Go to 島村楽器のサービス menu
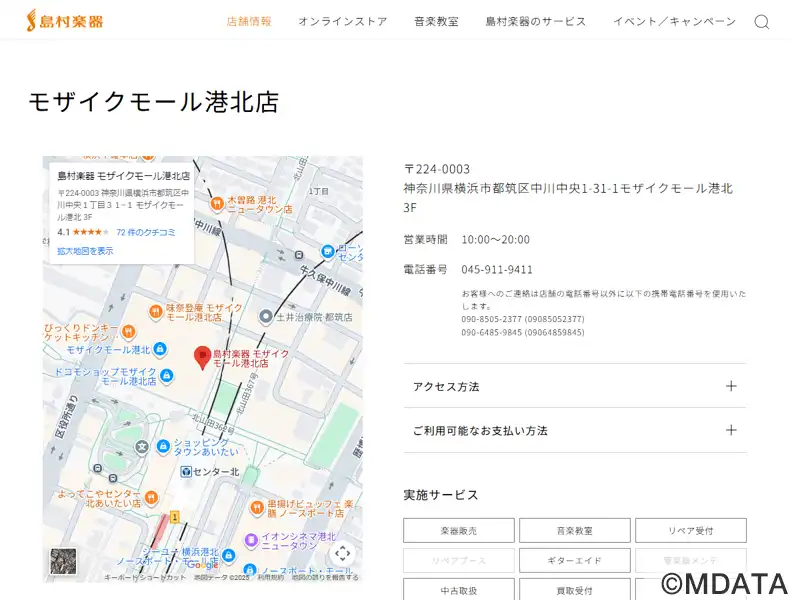 click(535, 21)
